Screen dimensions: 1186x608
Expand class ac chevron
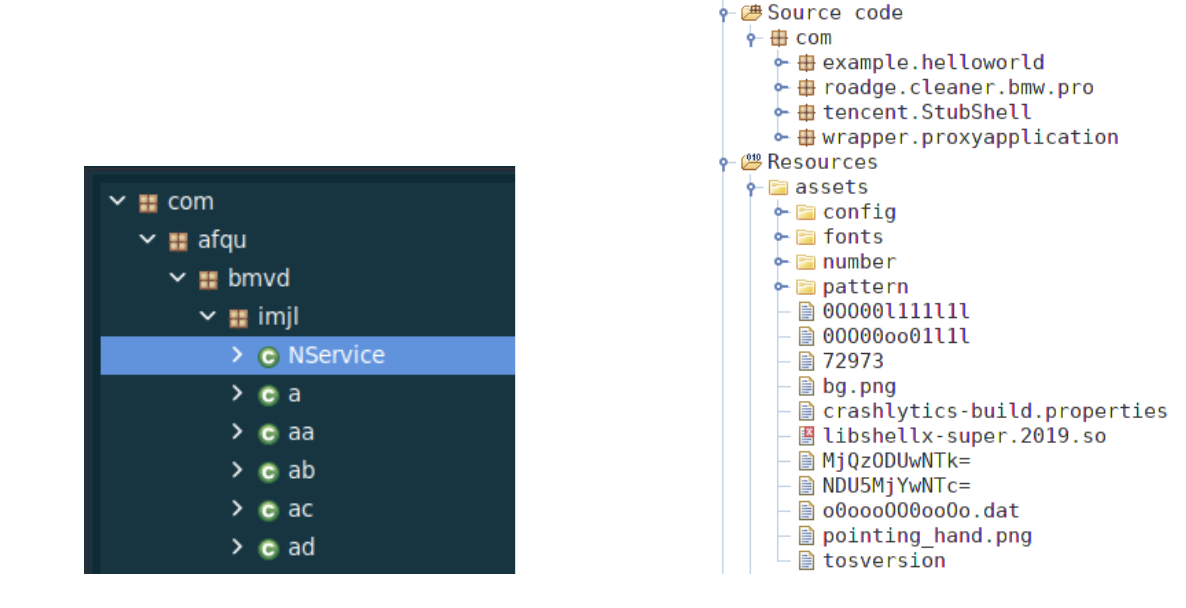click(x=237, y=508)
